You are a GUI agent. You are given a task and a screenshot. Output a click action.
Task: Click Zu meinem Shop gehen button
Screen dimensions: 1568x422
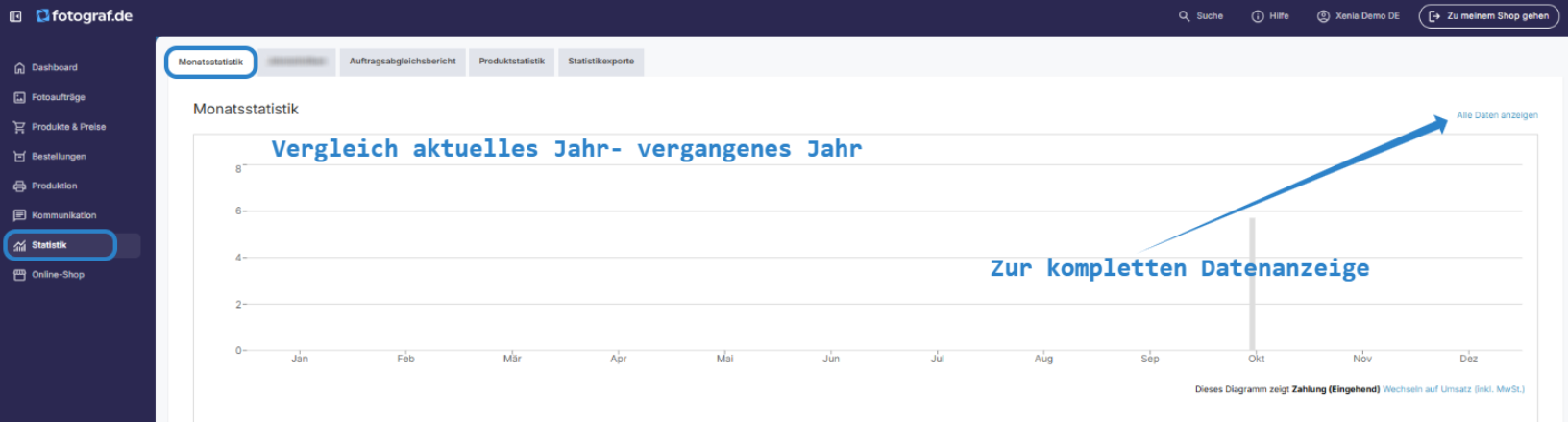pyautogui.click(x=1488, y=16)
